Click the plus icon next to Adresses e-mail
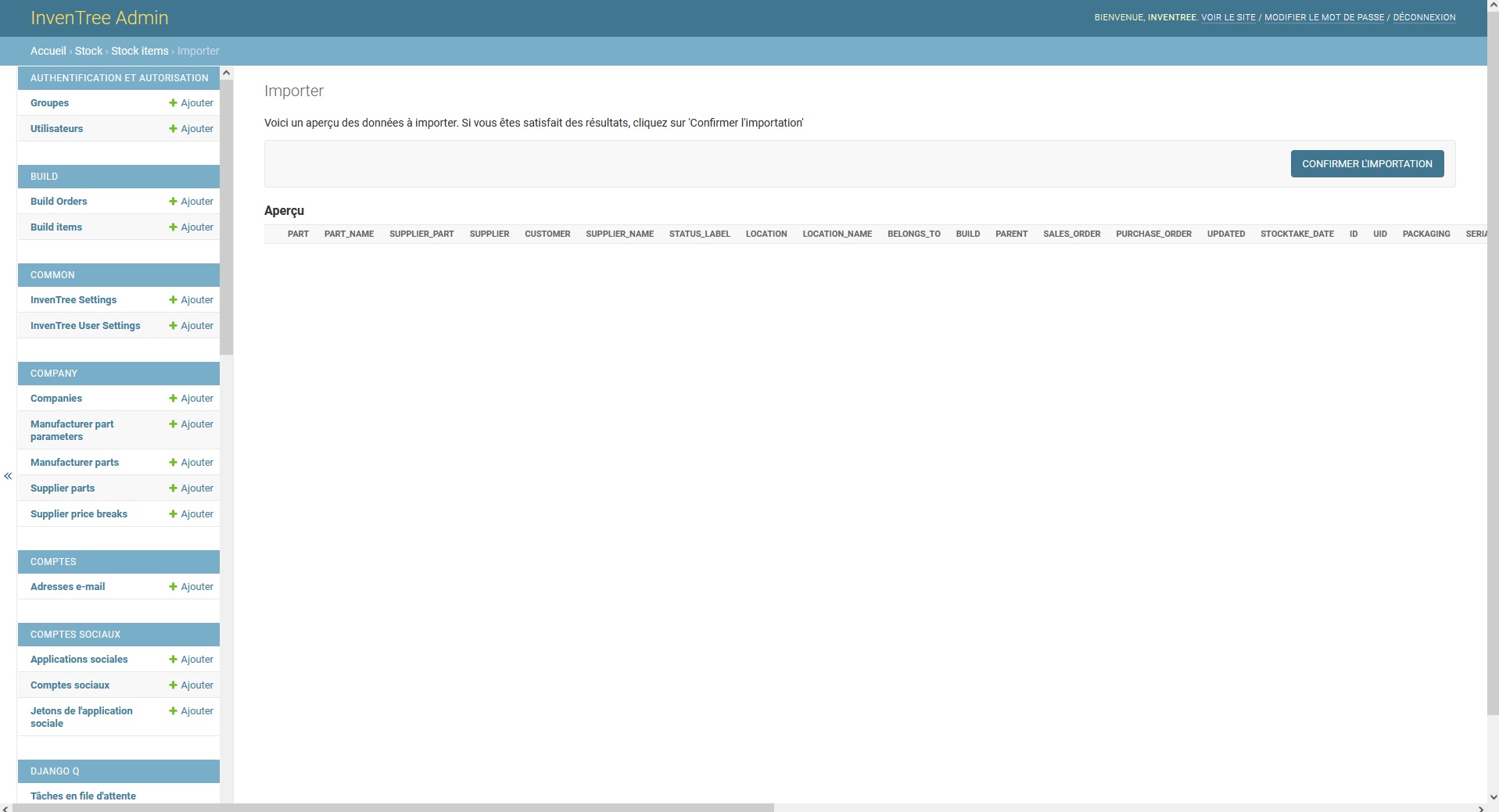Image resolution: width=1499 pixels, height=812 pixels. click(x=173, y=586)
